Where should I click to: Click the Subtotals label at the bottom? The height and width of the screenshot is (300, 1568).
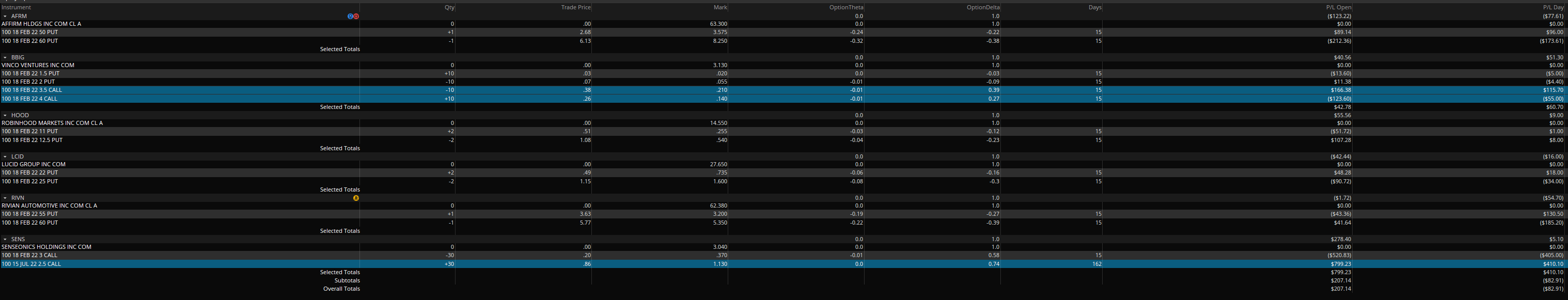pyautogui.click(x=347, y=280)
